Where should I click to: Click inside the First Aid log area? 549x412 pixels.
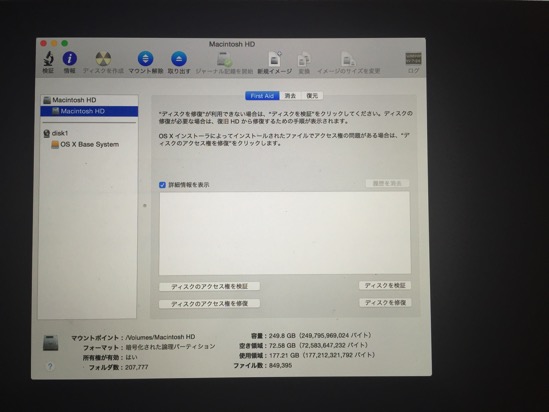point(285,233)
